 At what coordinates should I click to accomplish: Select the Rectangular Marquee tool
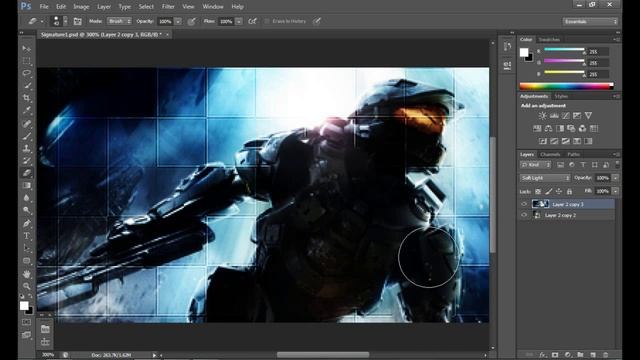click(x=27, y=61)
